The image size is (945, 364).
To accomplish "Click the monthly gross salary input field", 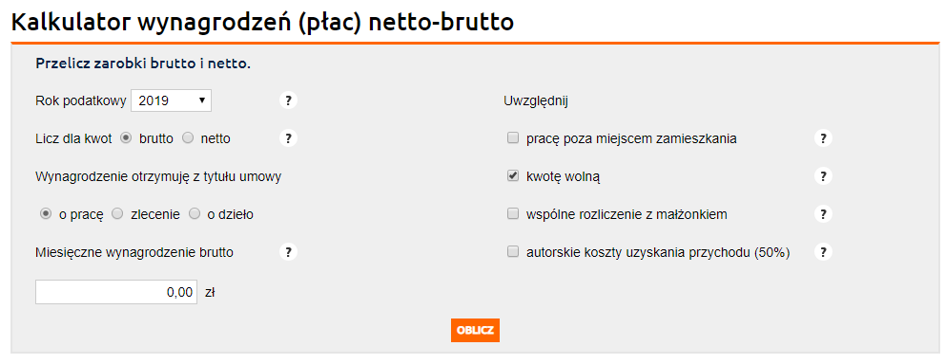I will click(x=116, y=292).
